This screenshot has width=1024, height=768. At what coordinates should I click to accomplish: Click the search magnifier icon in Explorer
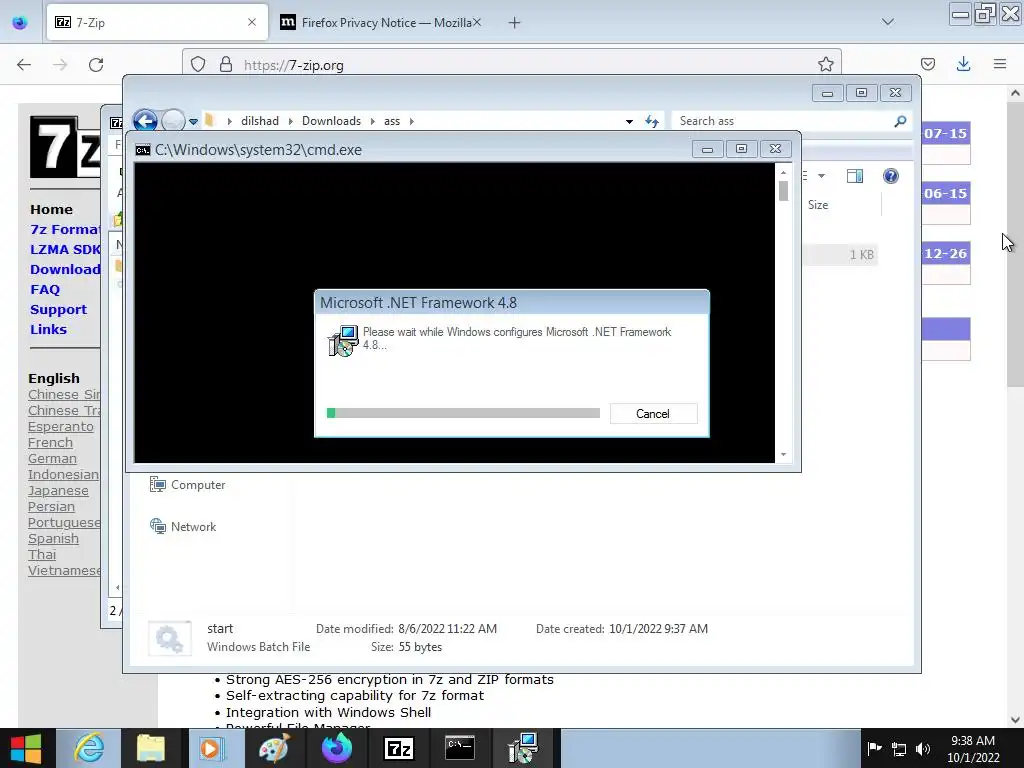click(900, 121)
